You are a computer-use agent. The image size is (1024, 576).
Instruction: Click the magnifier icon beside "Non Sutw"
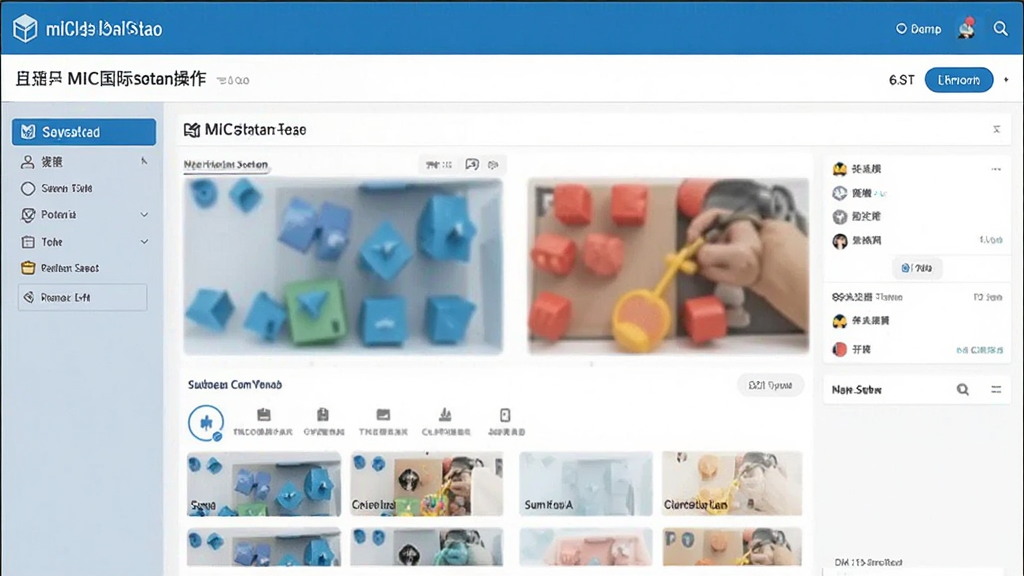point(963,389)
